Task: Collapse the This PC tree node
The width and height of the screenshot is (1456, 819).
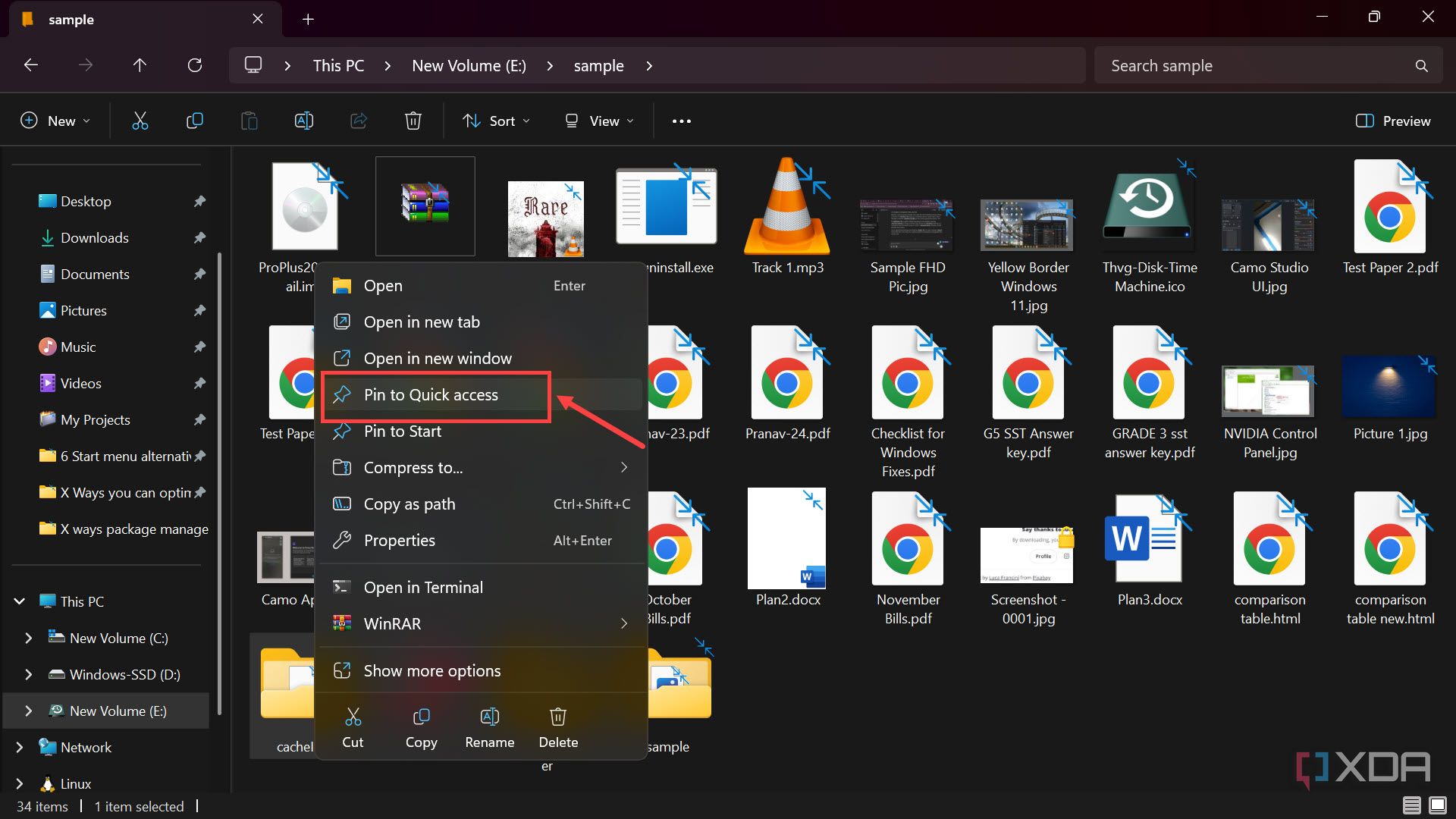Action: 20,601
